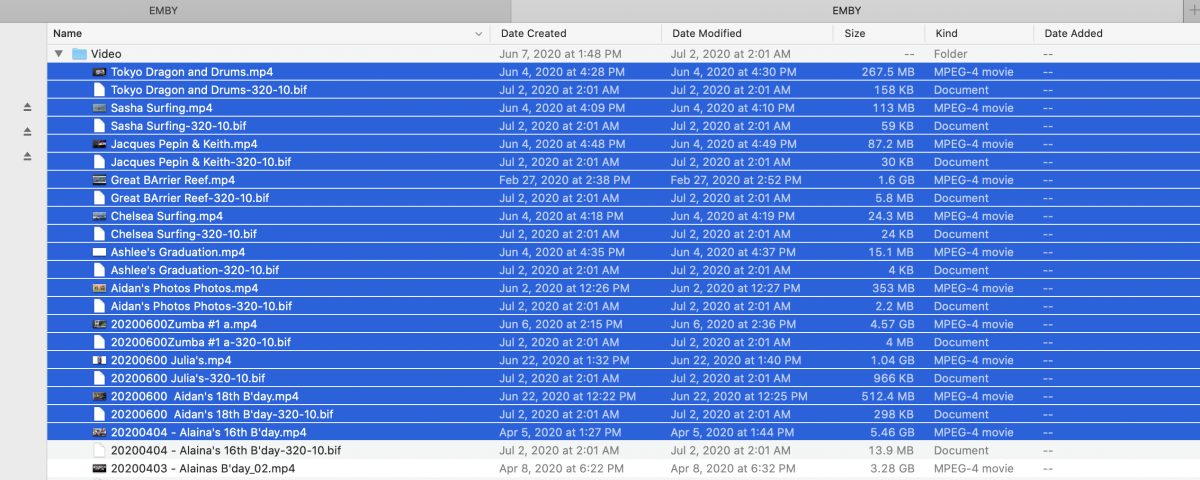Click the 13.9 MB size value
This screenshot has height=480, width=1200.
click(892, 450)
